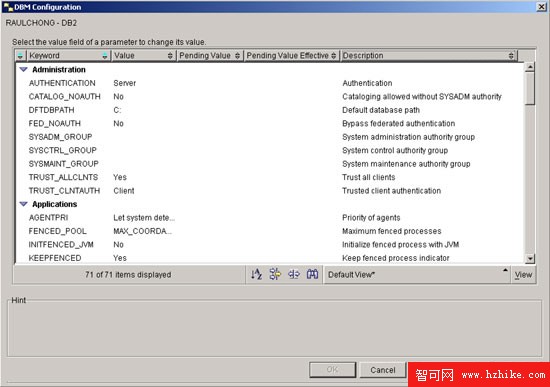Image resolution: width=550 pixels, height=387 pixels.
Task: Click the Keyword column header
Action: click(69, 55)
